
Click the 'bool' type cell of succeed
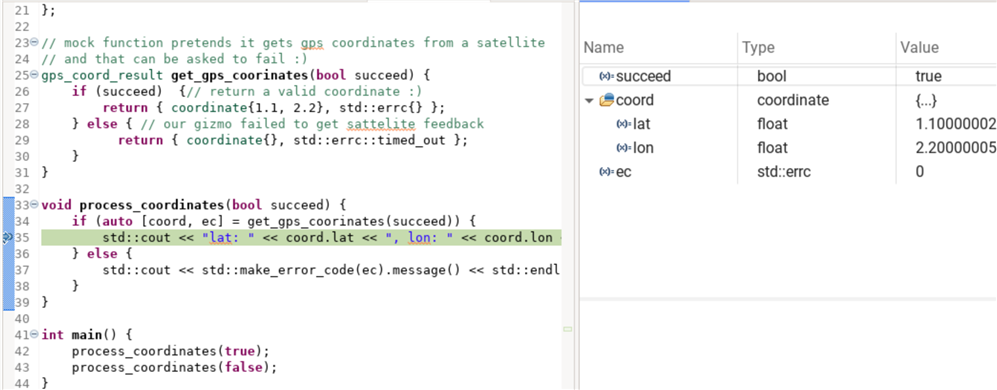coord(771,76)
